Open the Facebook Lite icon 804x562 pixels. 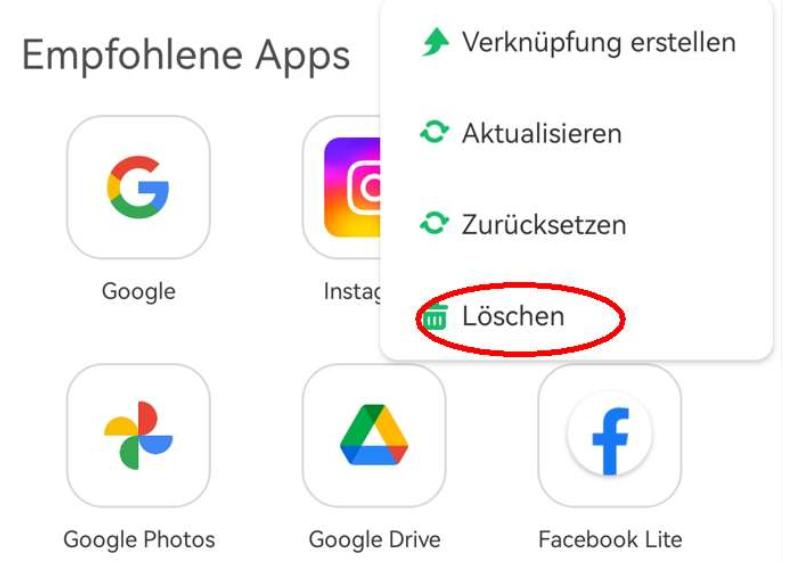tap(610, 435)
